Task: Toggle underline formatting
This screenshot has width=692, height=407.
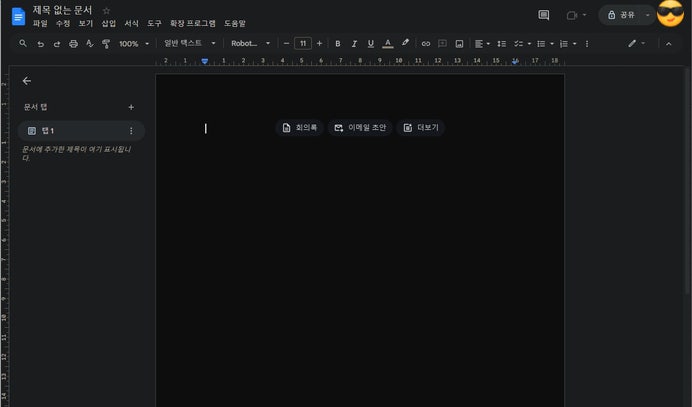Action: pyautogui.click(x=371, y=44)
